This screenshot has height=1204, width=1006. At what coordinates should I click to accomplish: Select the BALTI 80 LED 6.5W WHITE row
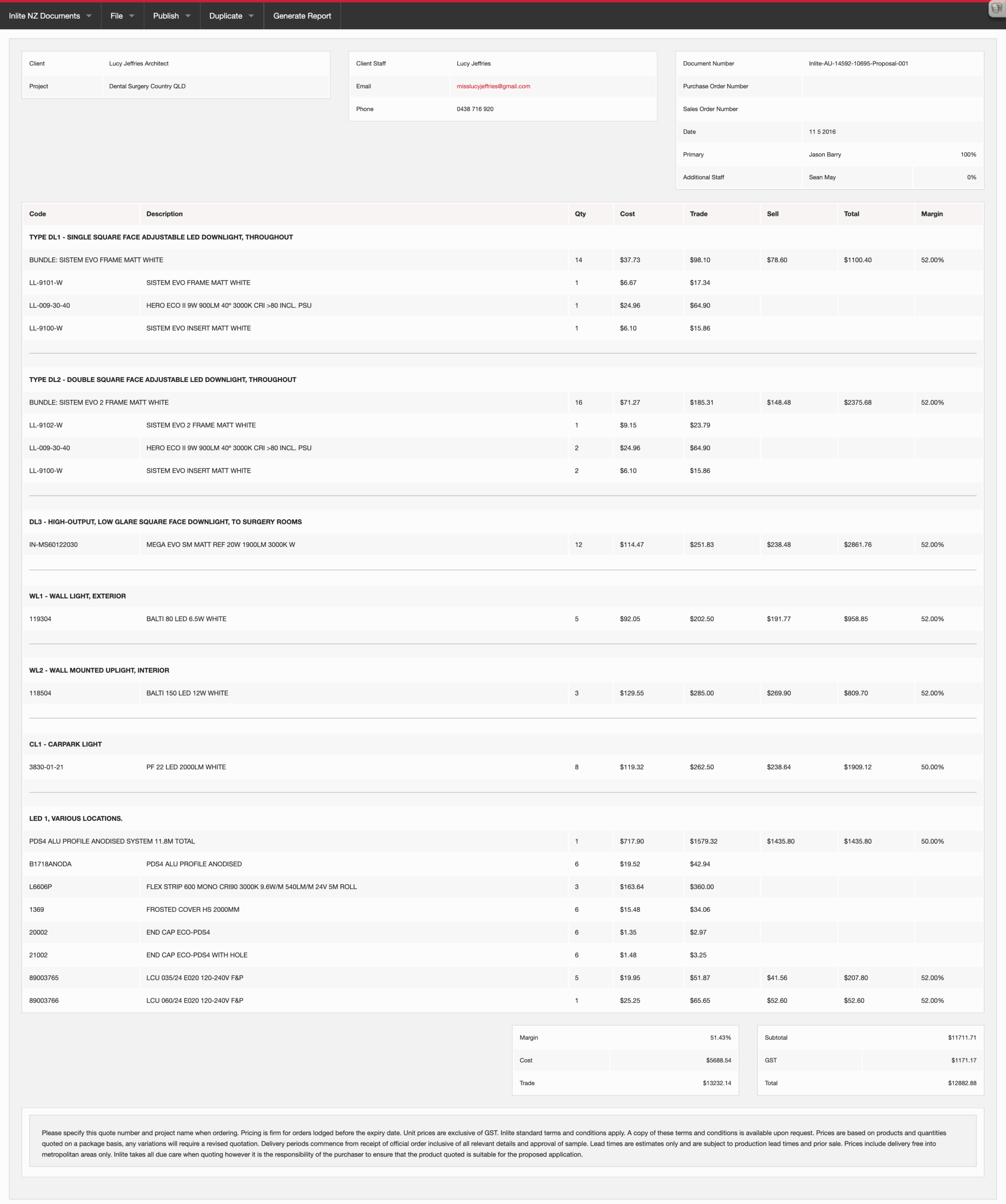503,619
